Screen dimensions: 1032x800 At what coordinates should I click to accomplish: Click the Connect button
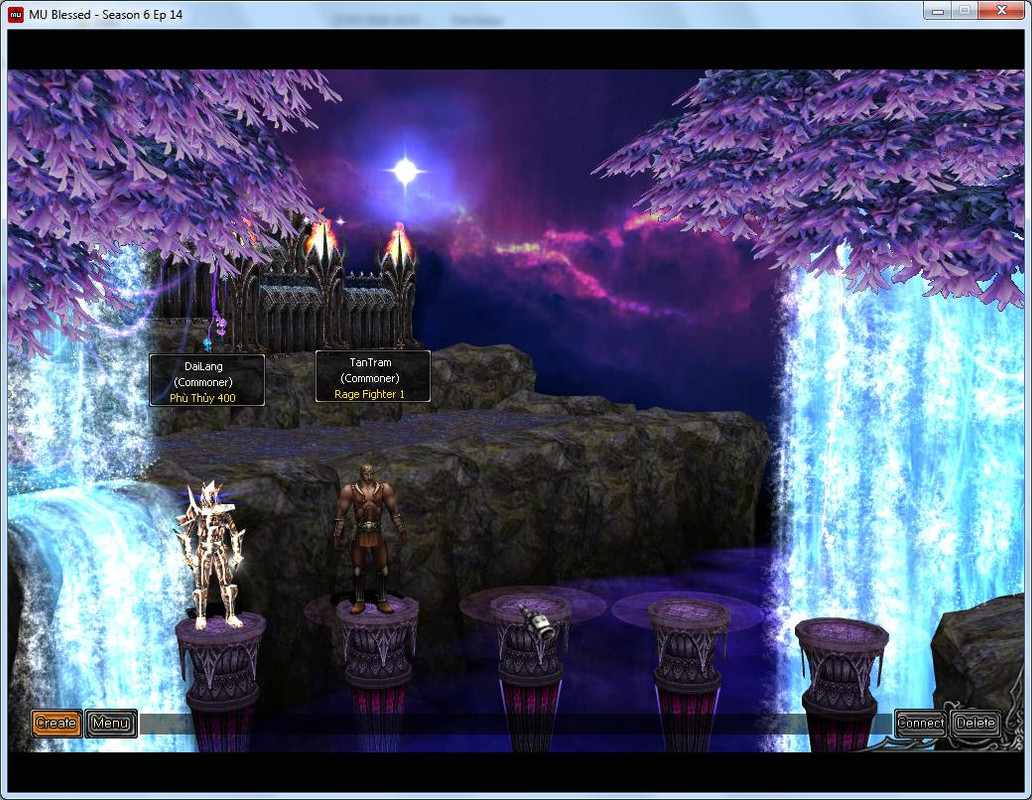click(x=920, y=723)
